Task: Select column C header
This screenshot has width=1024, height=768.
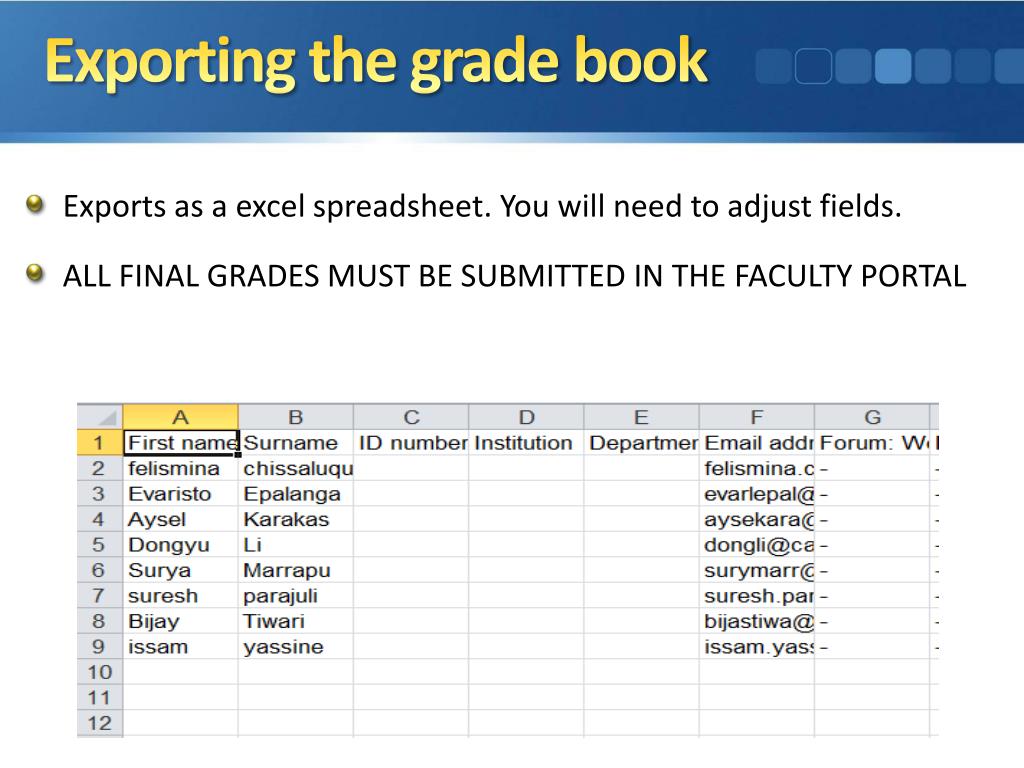Action: coord(411,417)
